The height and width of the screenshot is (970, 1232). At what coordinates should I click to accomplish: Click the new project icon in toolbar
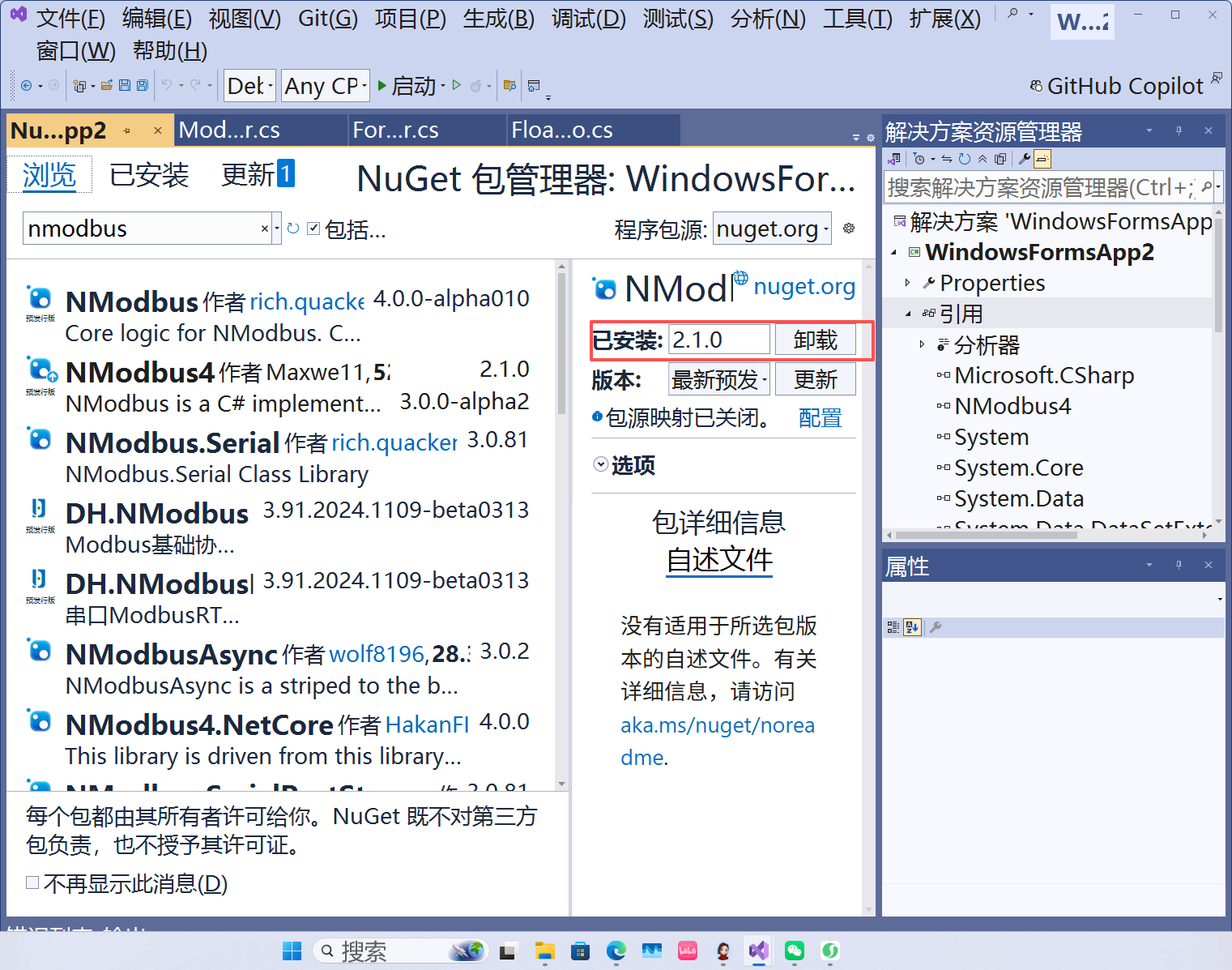point(79,85)
